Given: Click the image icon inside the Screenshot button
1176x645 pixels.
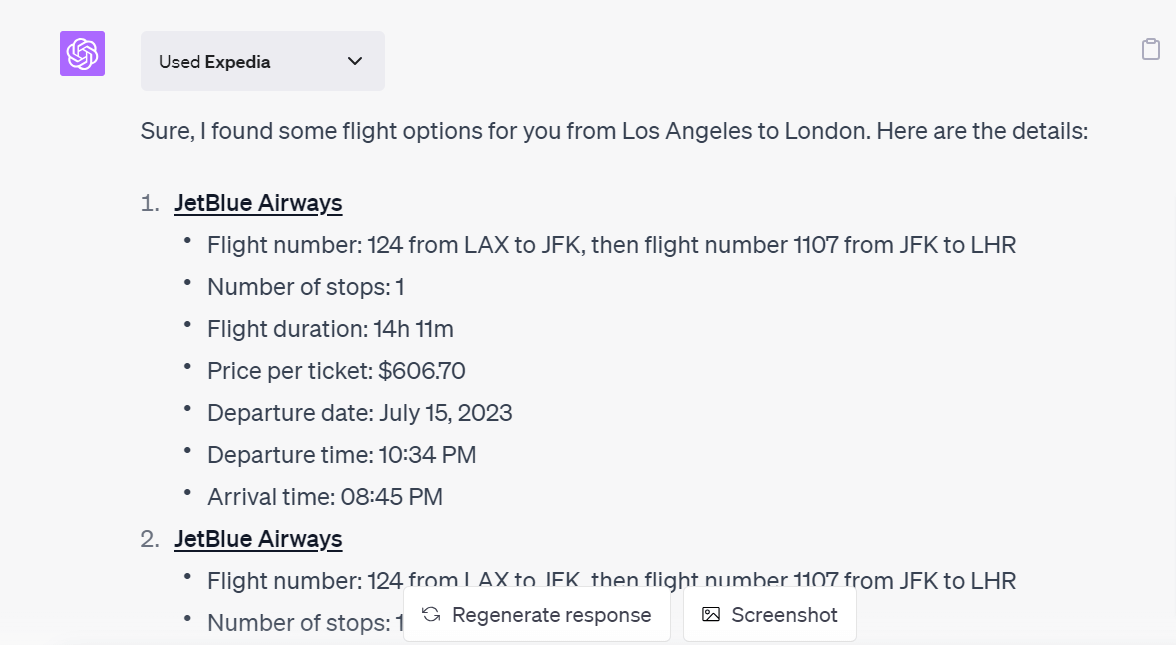Looking at the screenshot, I should [x=712, y=614].
